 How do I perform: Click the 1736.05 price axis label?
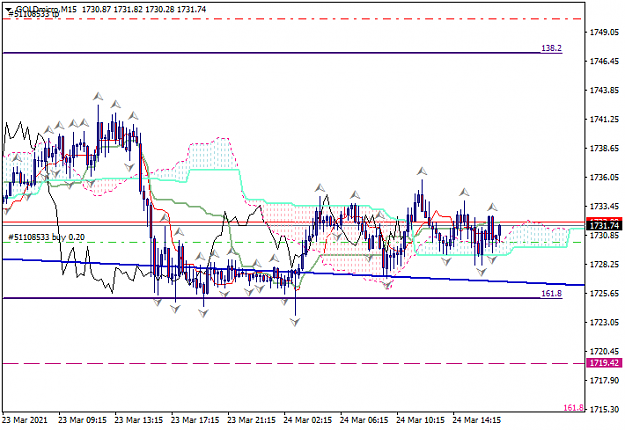point(604,177)
